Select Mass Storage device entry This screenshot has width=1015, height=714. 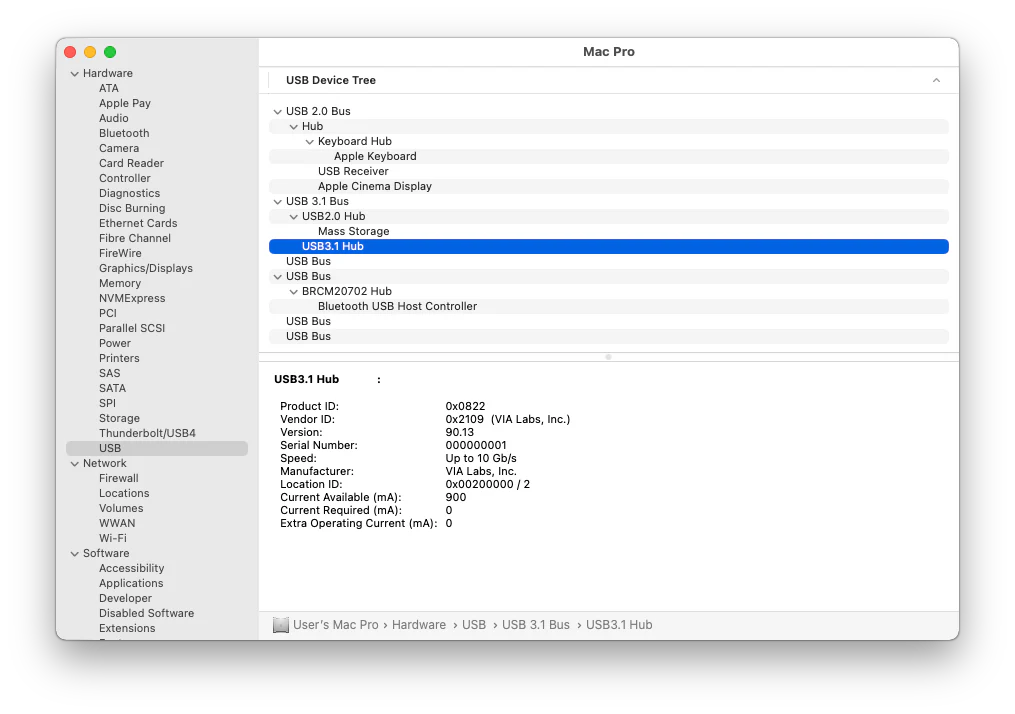pos(353,231)
